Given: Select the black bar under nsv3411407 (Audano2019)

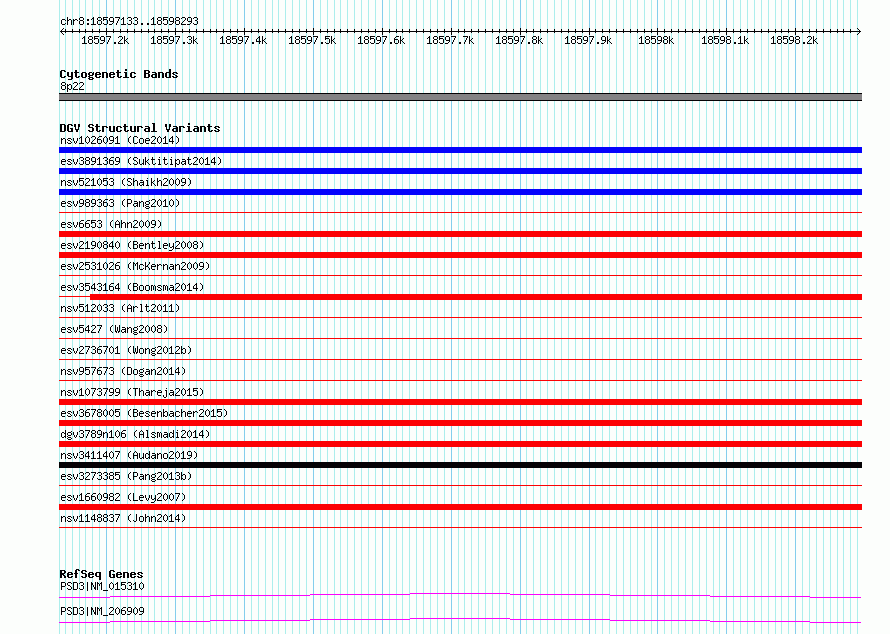Looking at the screenshot, I should [460, 465].
